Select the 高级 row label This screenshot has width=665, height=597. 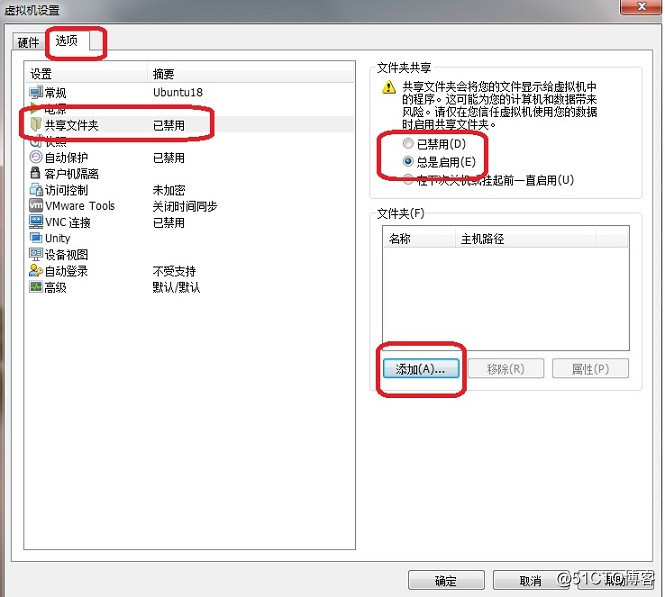pyautogui.click(x=56, y=287)
